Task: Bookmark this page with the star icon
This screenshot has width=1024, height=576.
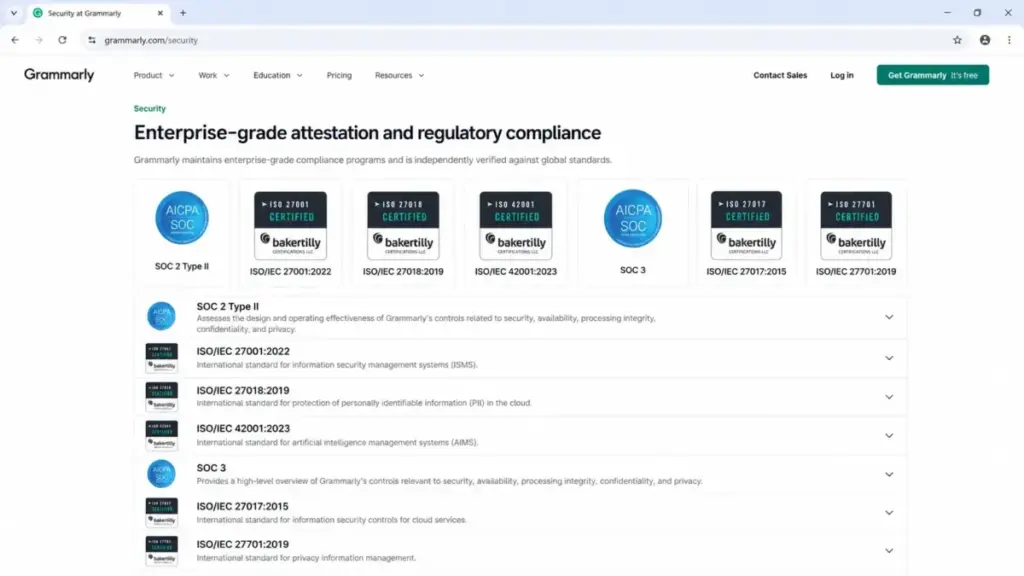Action: (957, 40)
